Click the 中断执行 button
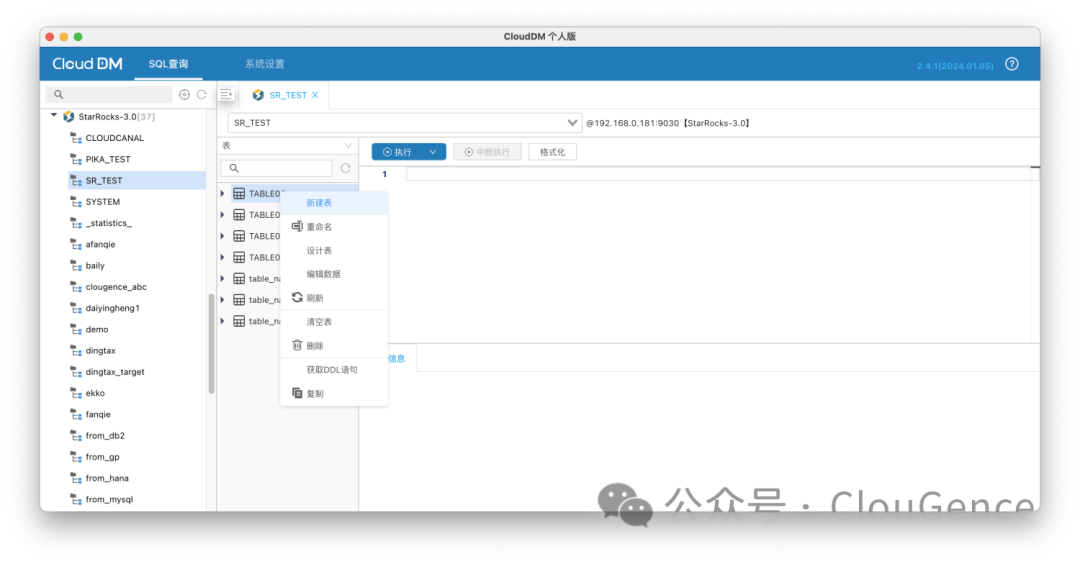 (488, 152)
